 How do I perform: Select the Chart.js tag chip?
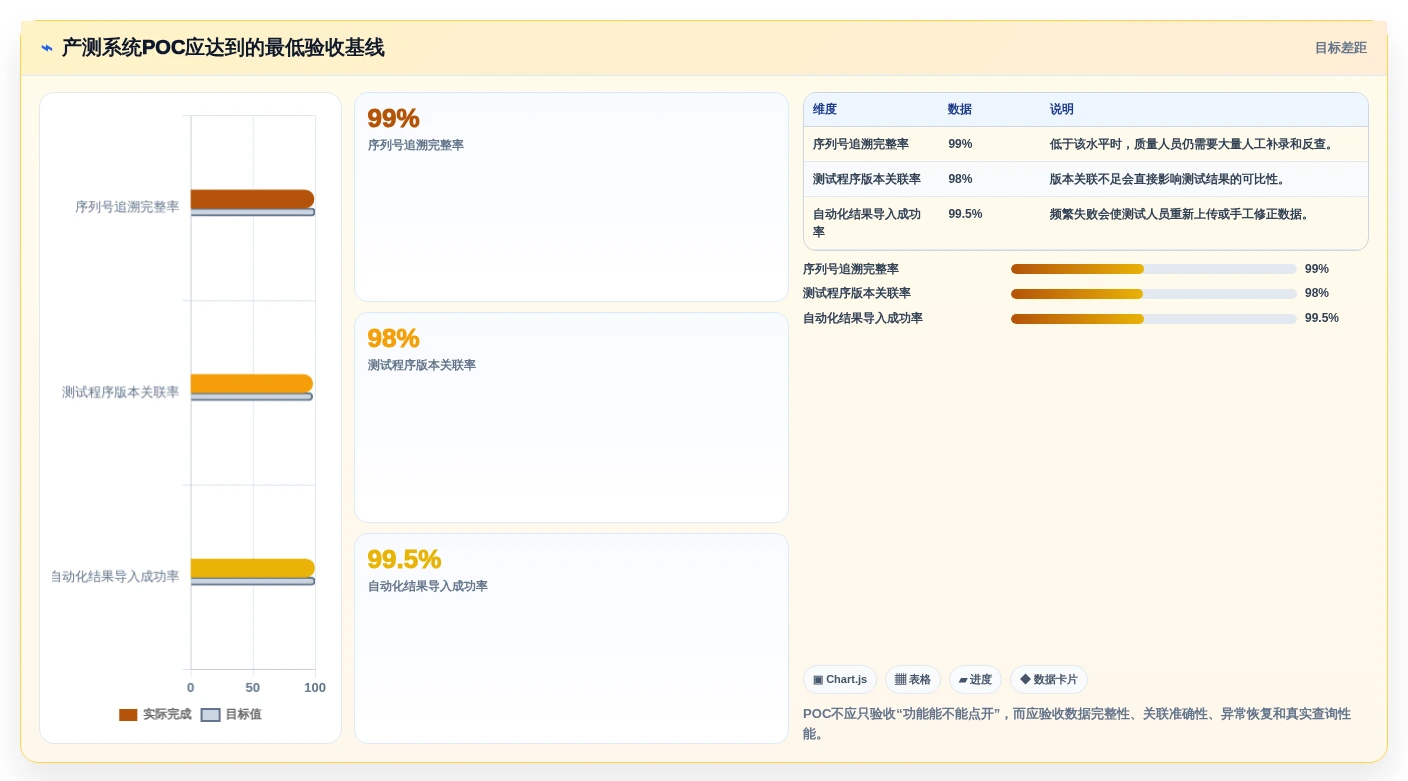(840, 680)
